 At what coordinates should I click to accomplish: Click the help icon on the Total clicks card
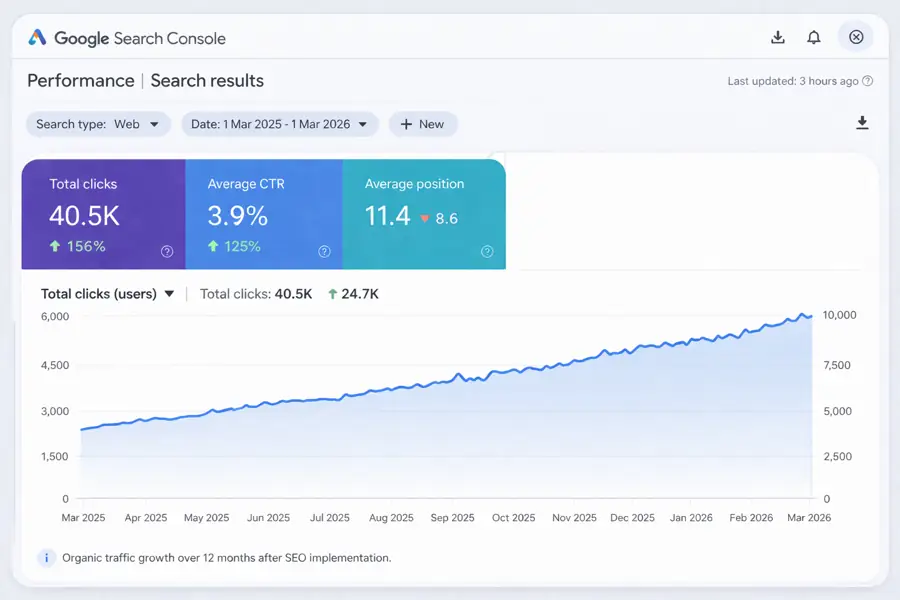[x=167, y=252]
